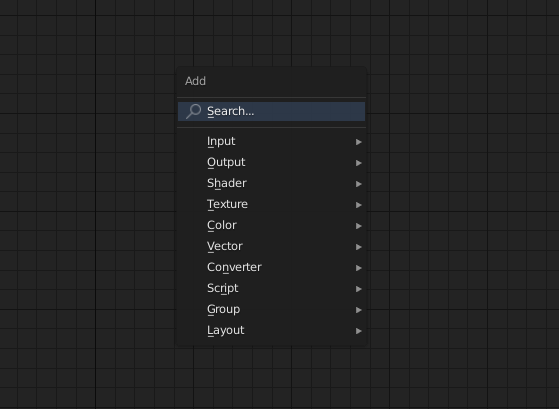This screenshot has width=559, height=409.
Task: Open the Output submenu
Action: (x=271, y=163)
